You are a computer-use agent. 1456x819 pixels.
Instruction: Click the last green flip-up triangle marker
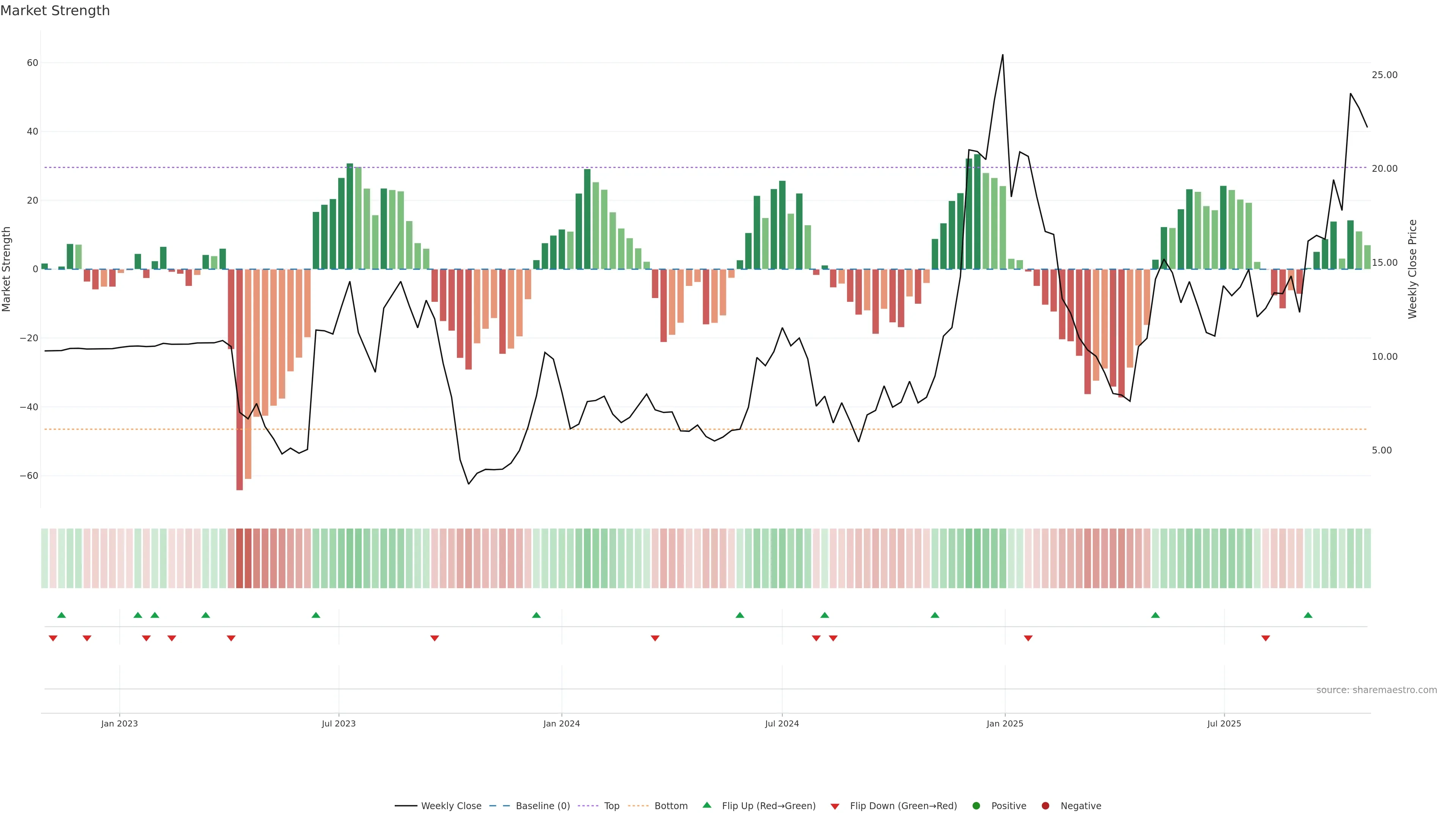pos(1308,615)
